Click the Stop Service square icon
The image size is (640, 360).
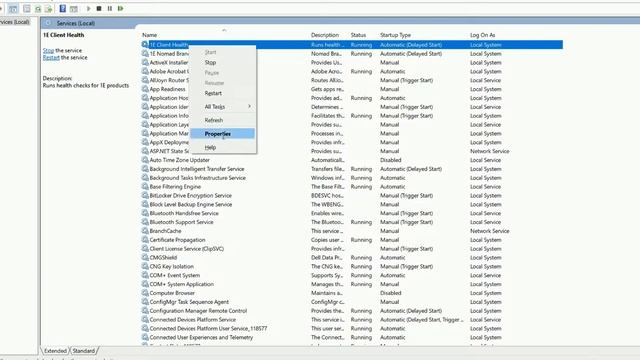point(99,8)
